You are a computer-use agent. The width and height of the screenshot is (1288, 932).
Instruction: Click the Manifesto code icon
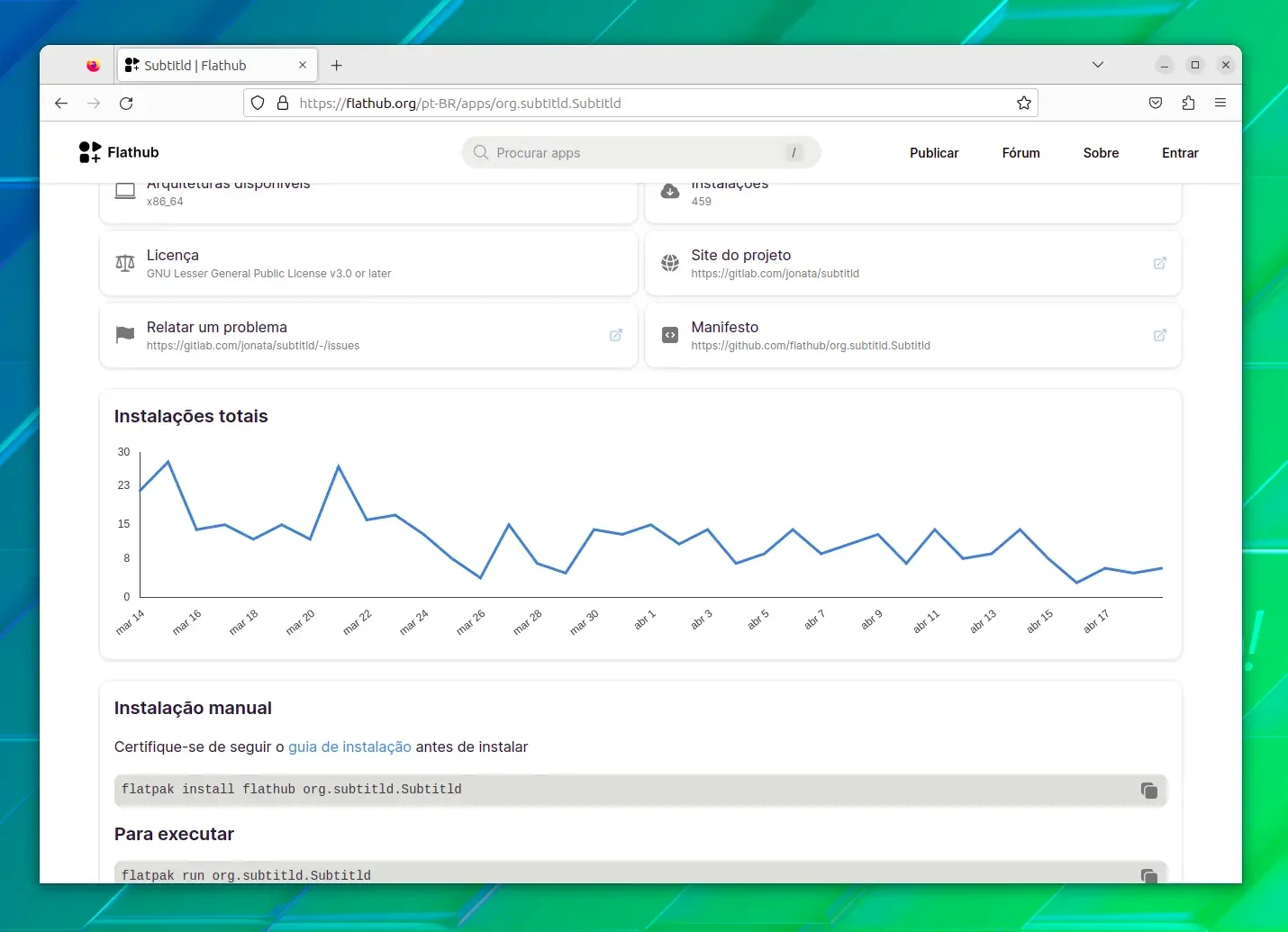click(x=670, y=335)
